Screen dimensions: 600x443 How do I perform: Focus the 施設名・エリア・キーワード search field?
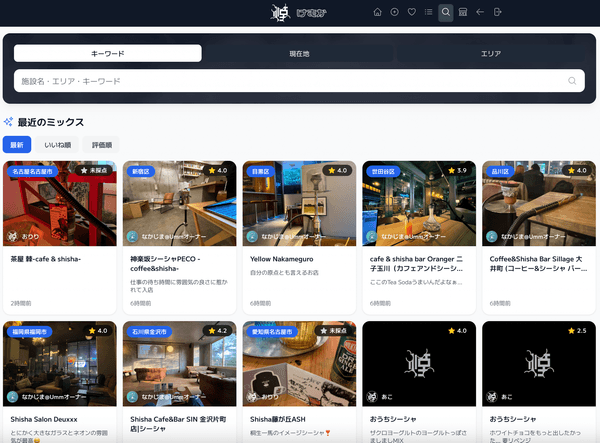tap(299, 81)
